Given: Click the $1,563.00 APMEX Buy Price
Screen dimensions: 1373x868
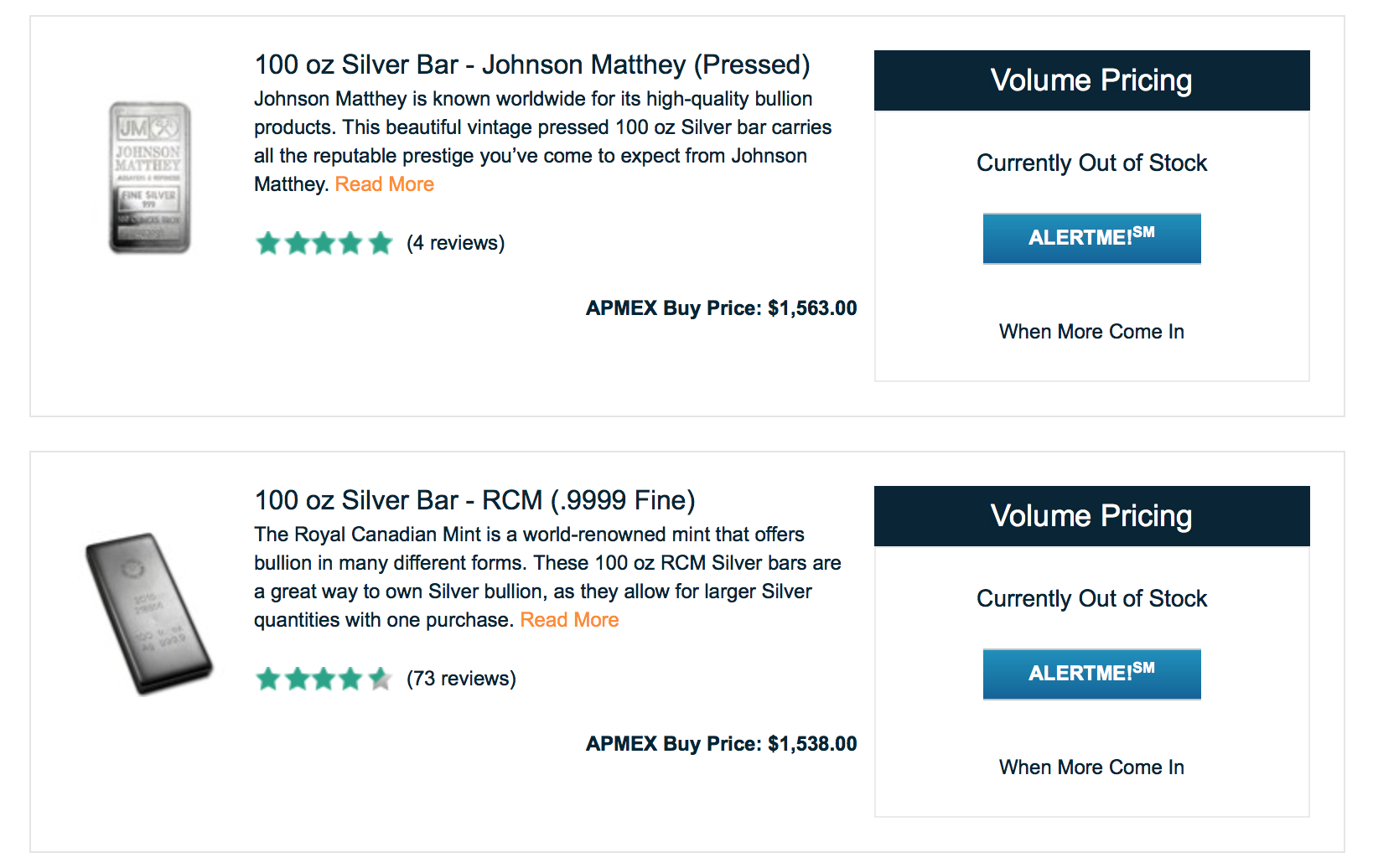Looking at the screenshot, I should [x=721, y=308].
